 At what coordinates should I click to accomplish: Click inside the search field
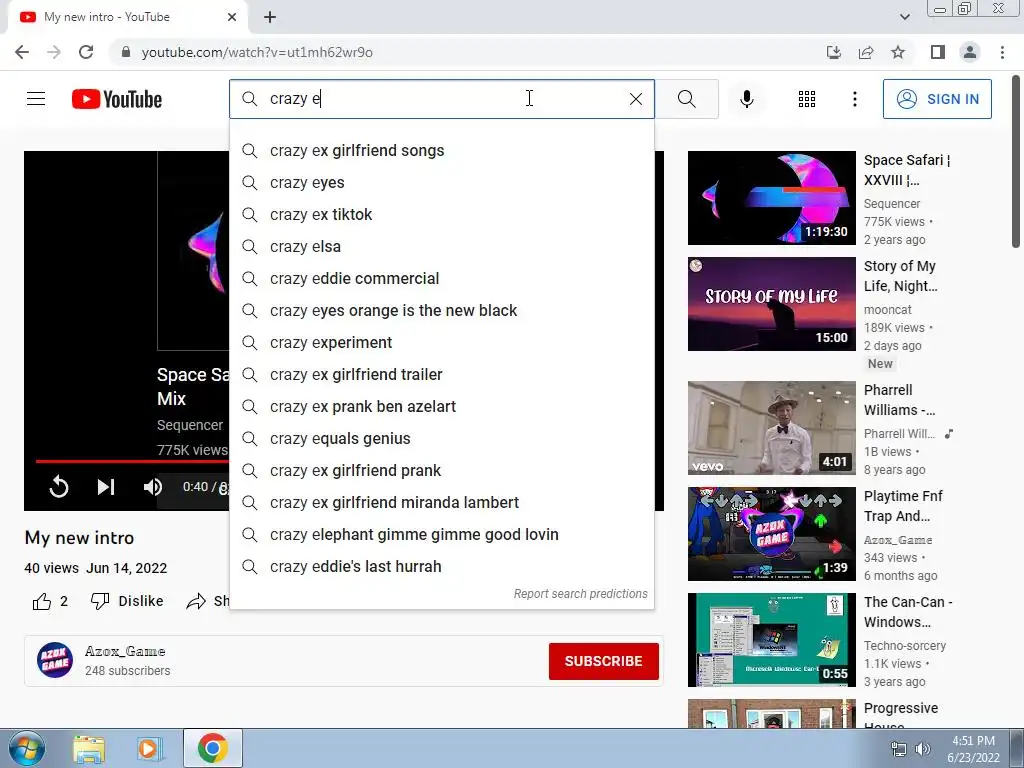(x=442, y=99)
